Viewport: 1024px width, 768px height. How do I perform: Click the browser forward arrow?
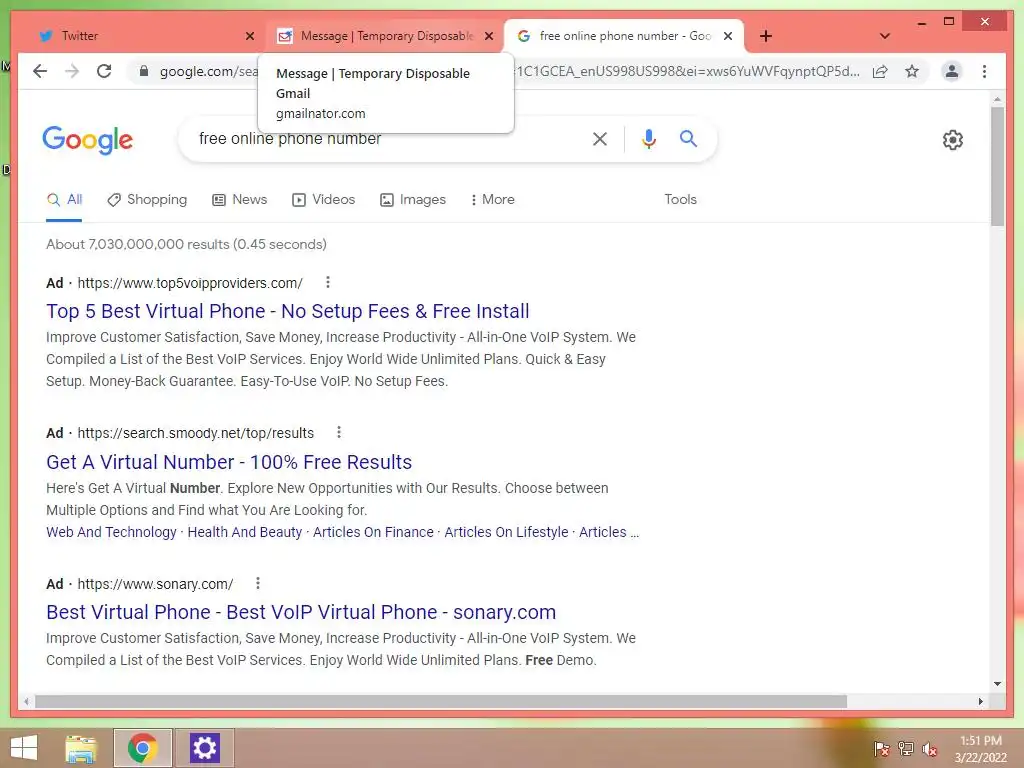[x=72, y=71]
